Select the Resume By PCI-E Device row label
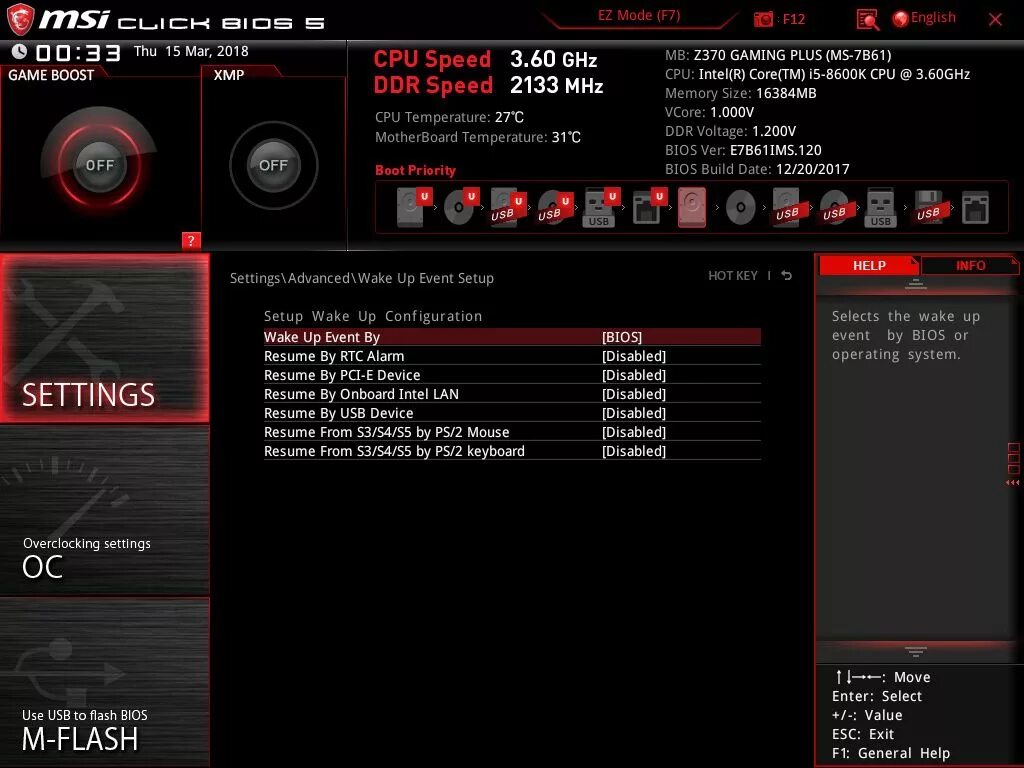 (x=342, y=375)
